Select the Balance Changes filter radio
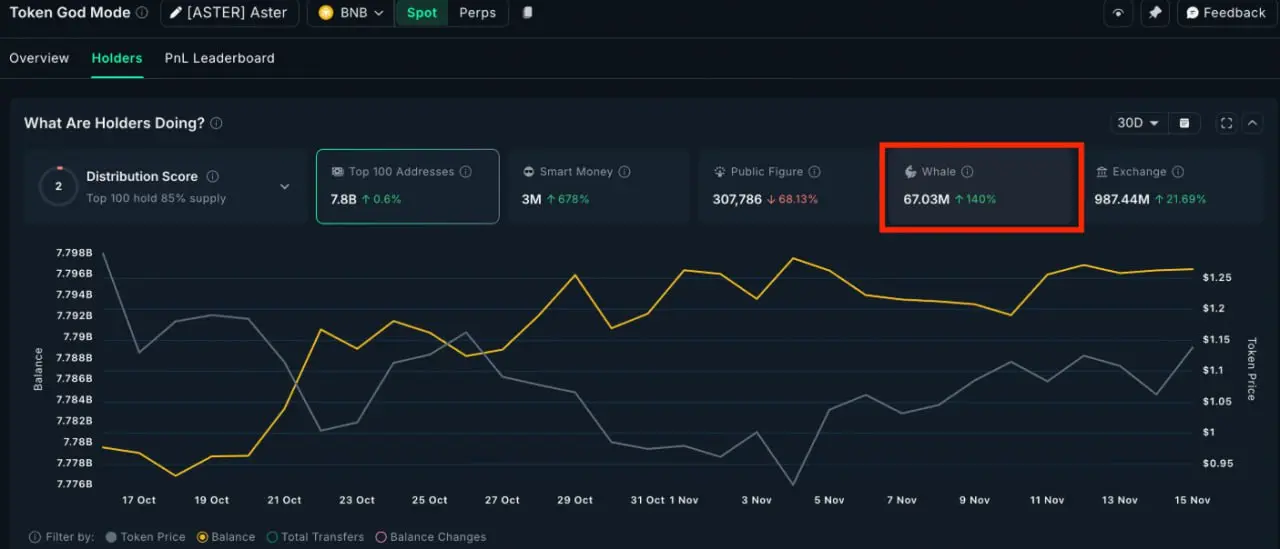The width and height of the screenshot is (1280, 549). pyautogui.click(x=380, y=537)
